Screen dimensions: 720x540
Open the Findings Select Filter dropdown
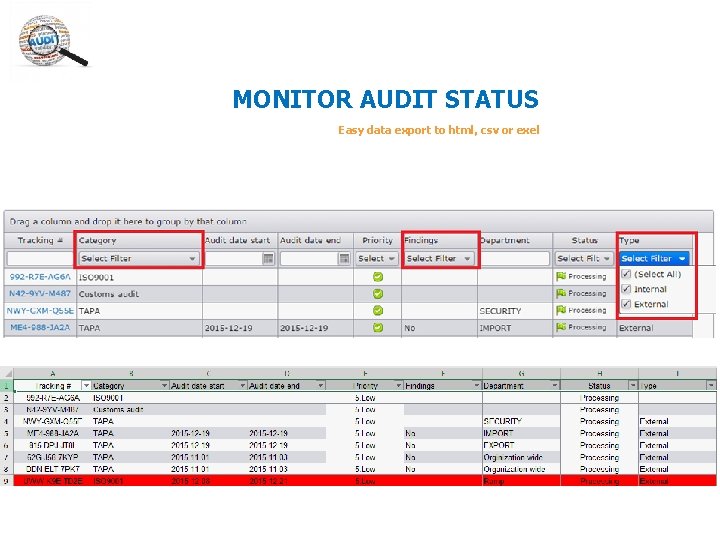[x=439, y=259]
